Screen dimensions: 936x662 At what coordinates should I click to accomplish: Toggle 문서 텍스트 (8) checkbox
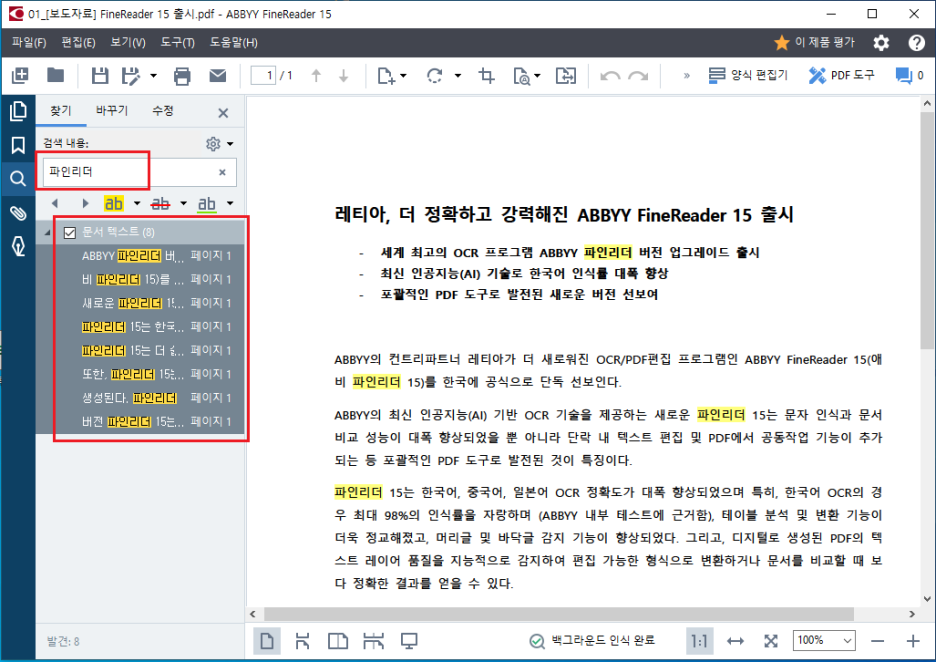pos(70,232)
